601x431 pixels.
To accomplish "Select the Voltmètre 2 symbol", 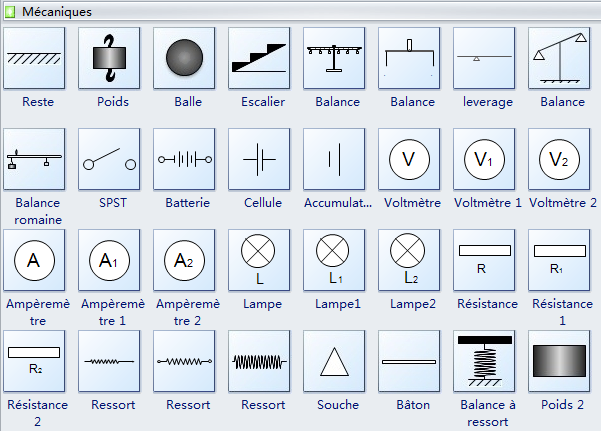I will 559,159.
